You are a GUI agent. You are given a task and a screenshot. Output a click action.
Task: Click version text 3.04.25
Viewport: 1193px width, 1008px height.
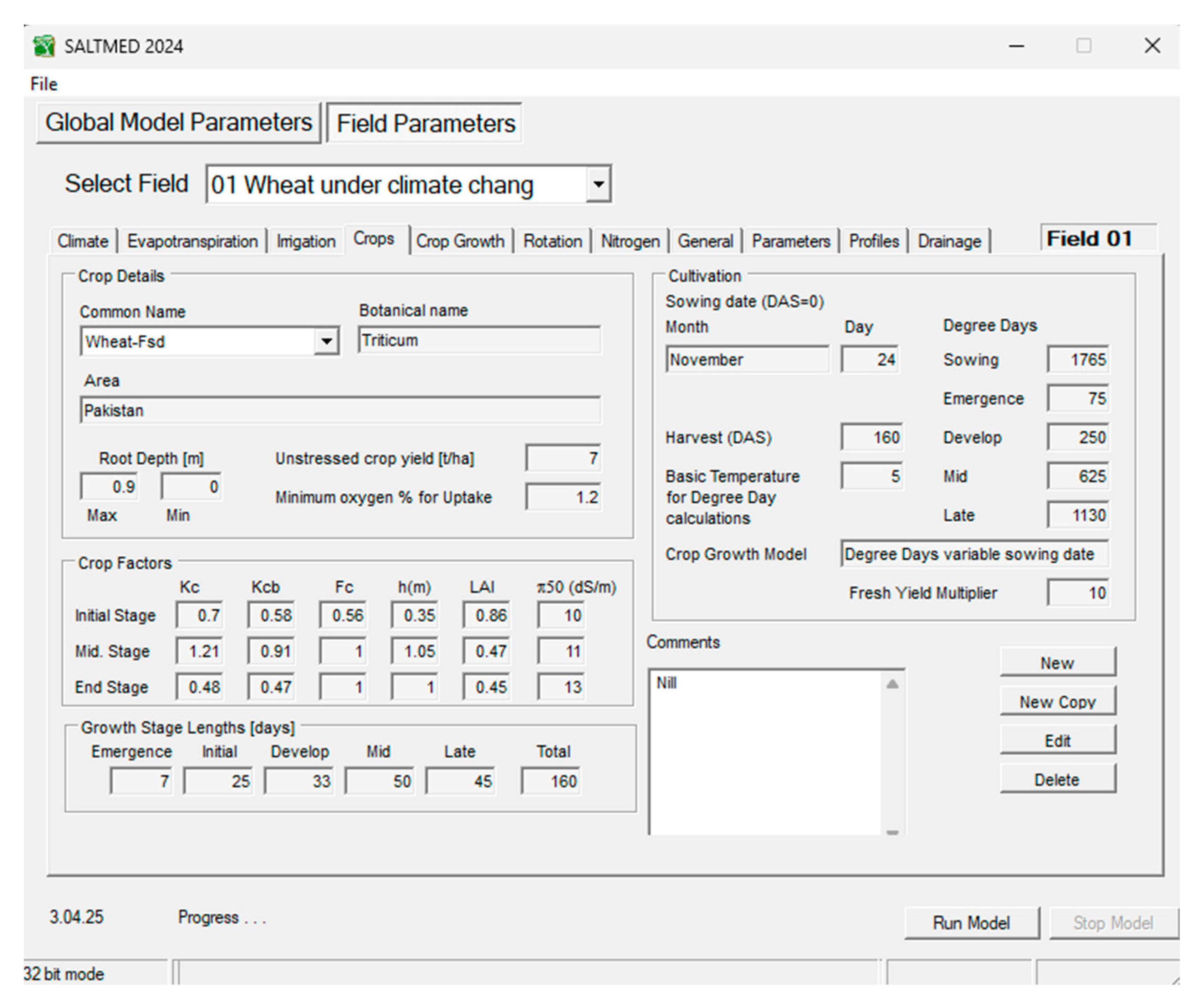coord(76,916)
